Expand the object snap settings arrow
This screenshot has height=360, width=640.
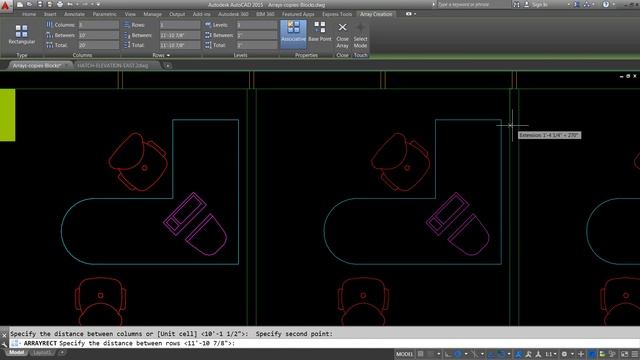click(509, 354)
